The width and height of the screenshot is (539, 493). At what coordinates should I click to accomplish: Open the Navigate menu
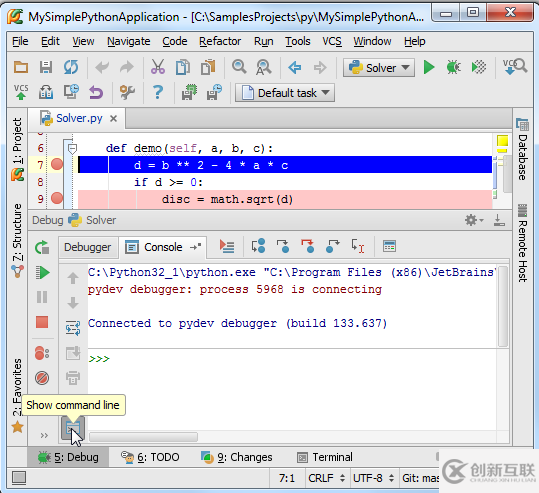pos(129,41)
